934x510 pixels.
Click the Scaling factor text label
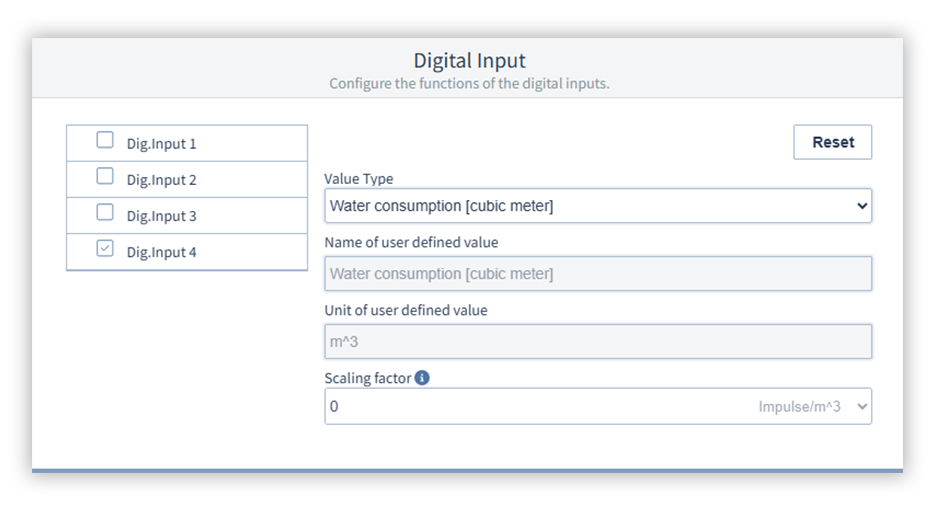(367, 378)
